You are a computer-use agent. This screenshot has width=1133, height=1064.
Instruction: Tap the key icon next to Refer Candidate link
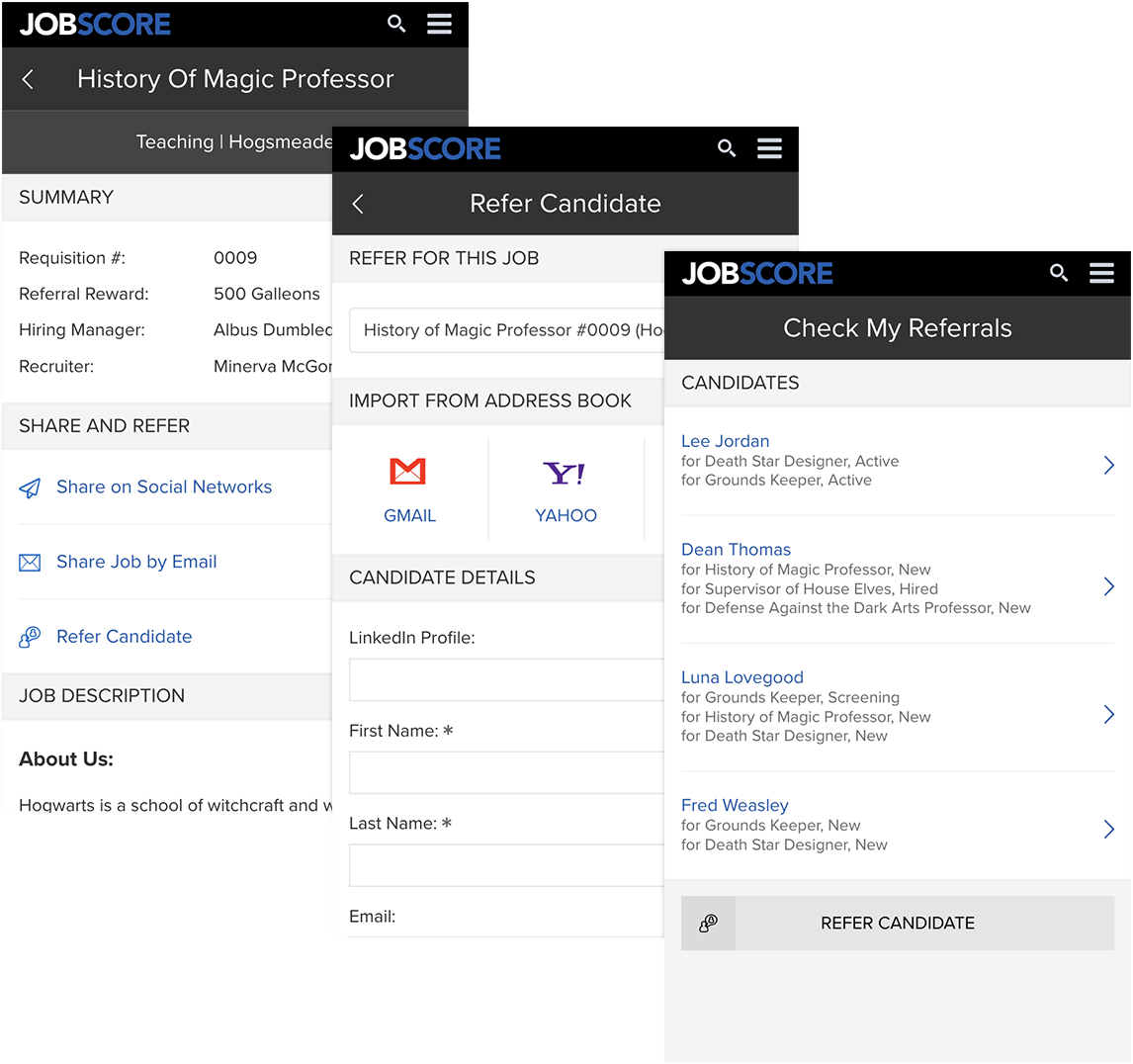click(x=29, y=636)
